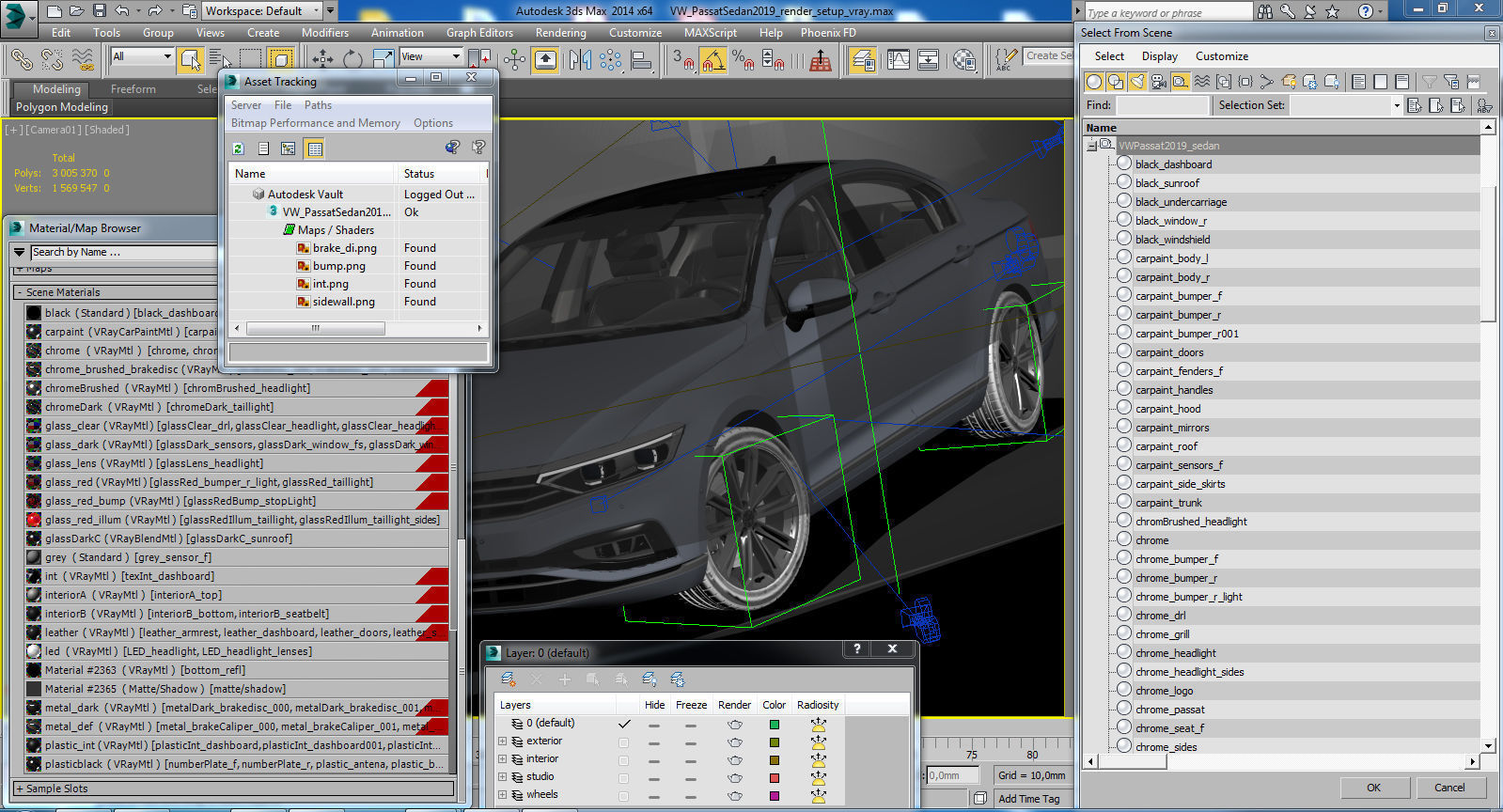Click the red color swatch of studio layer

[x=774, y=778]
